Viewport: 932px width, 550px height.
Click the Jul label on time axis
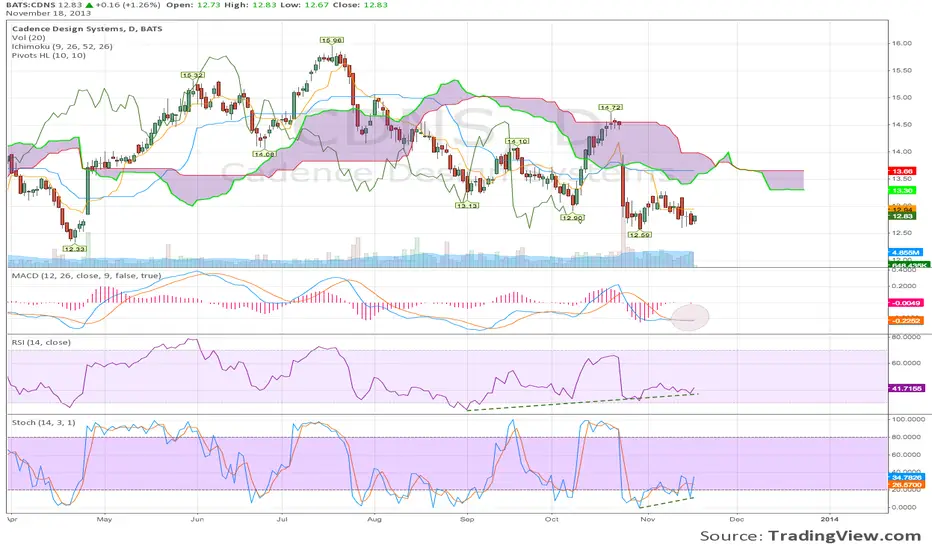pos(282,519)
